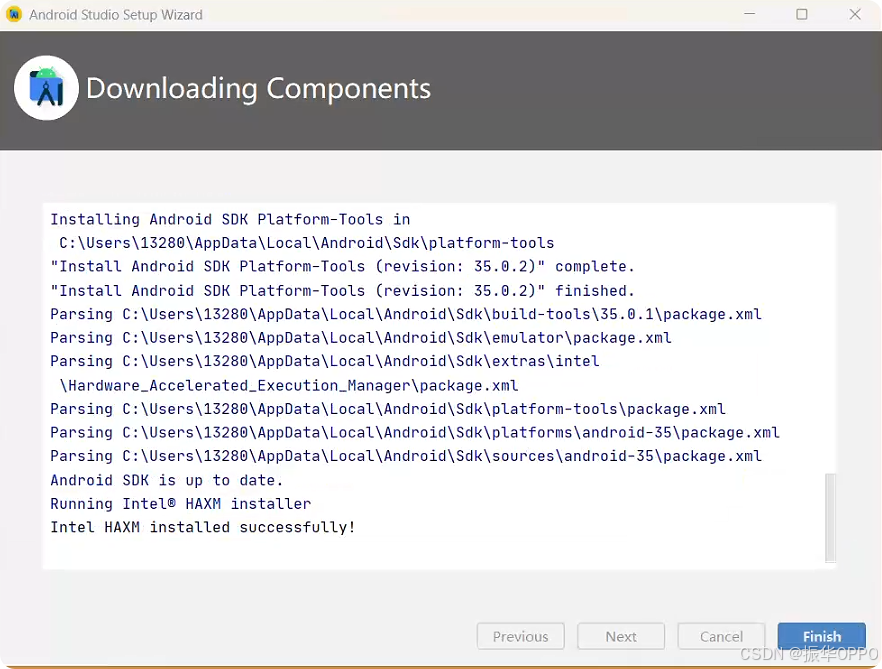Viewport: 882px width, 669px height.
Task: Maximize the Setup Wizard window
Action: (802, 14)
